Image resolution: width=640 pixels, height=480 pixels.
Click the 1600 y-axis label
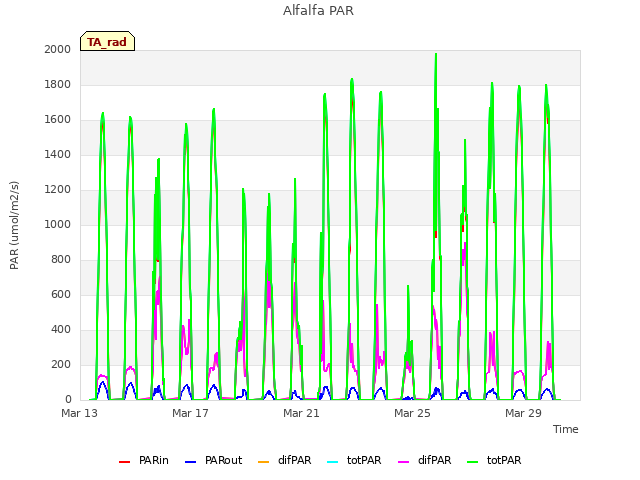coord(58,120)
